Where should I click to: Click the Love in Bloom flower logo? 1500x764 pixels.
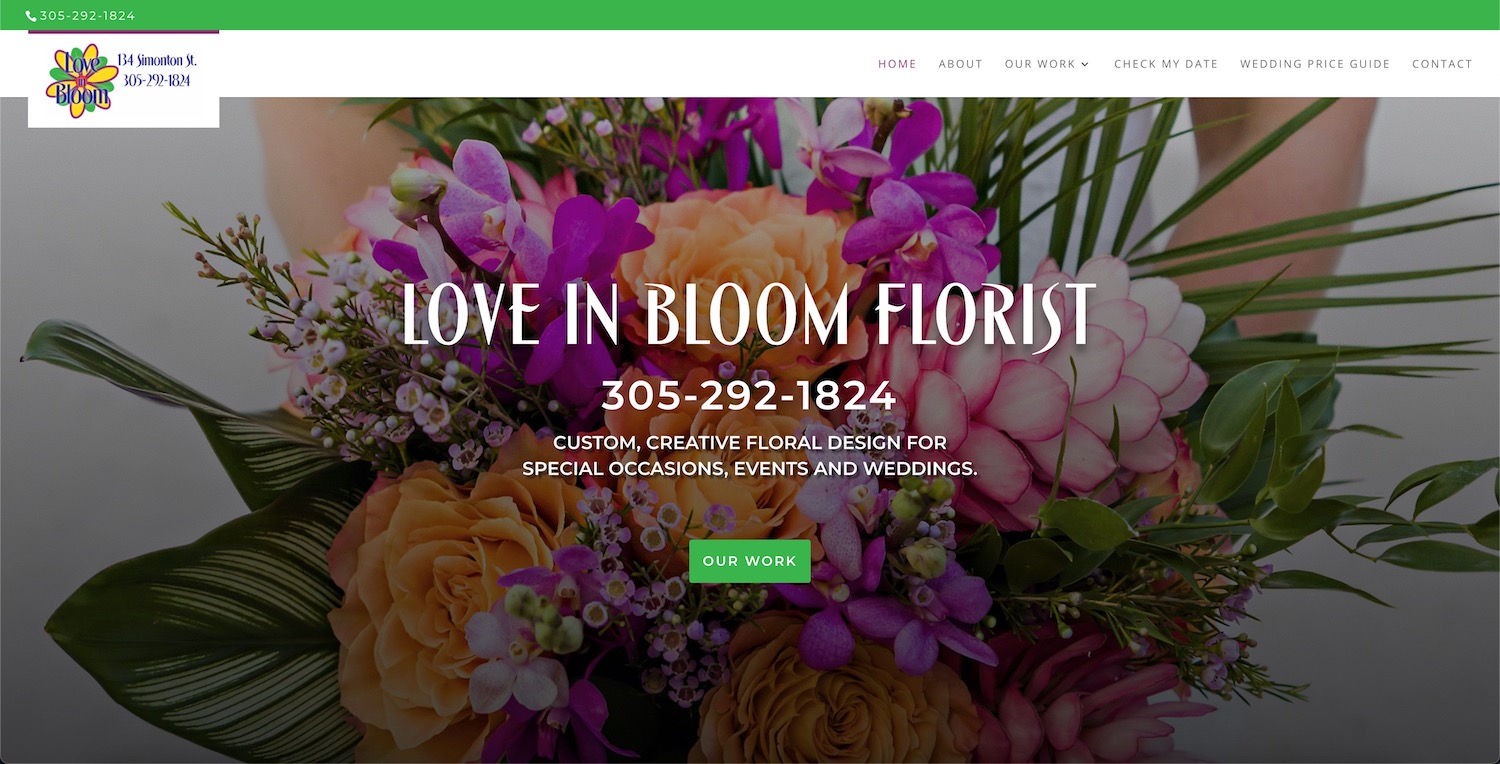coord(82,80)
